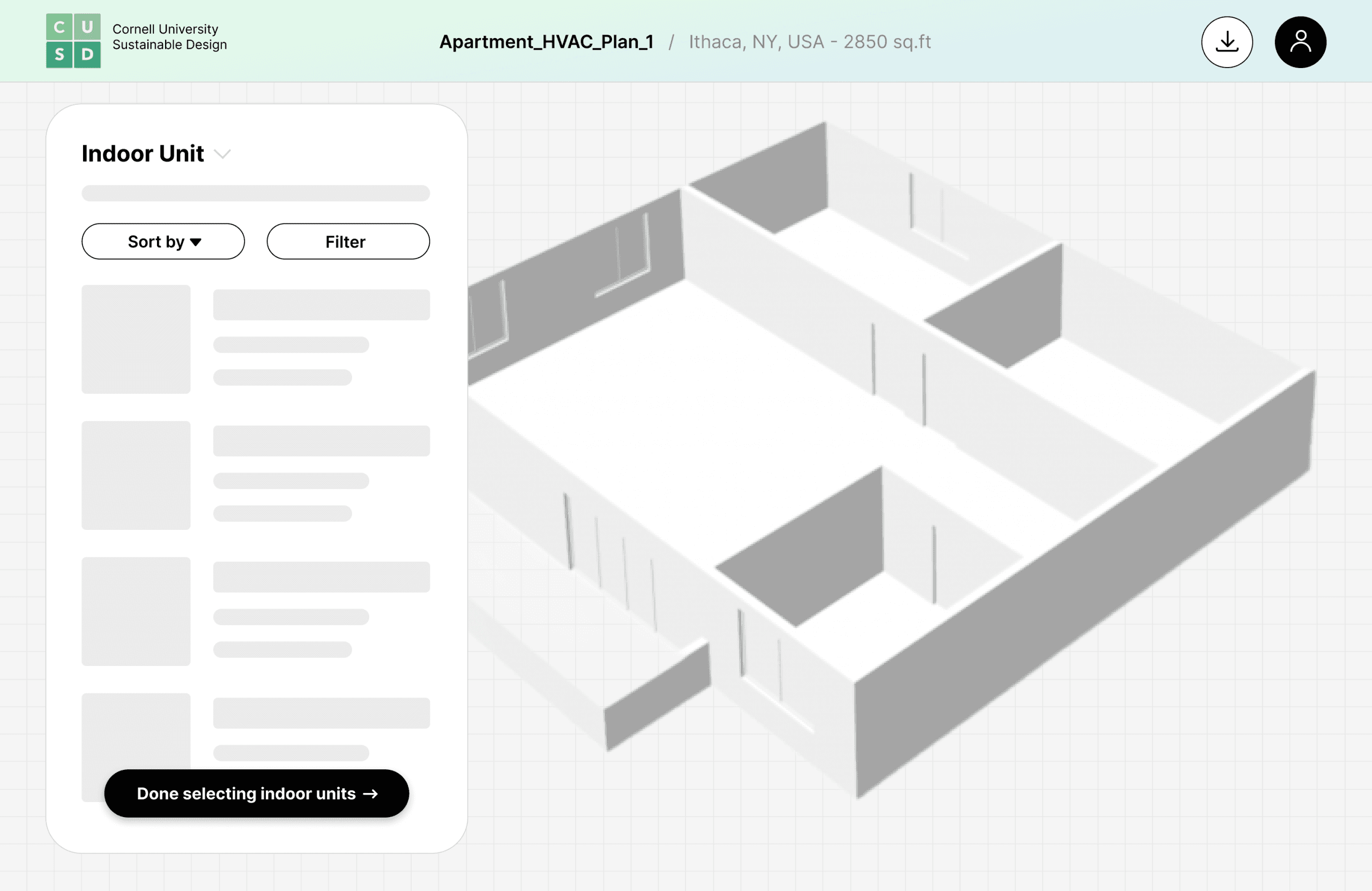
Task: Click the Apartment_HVAC_Plan_1 project title
Action: 546,42
